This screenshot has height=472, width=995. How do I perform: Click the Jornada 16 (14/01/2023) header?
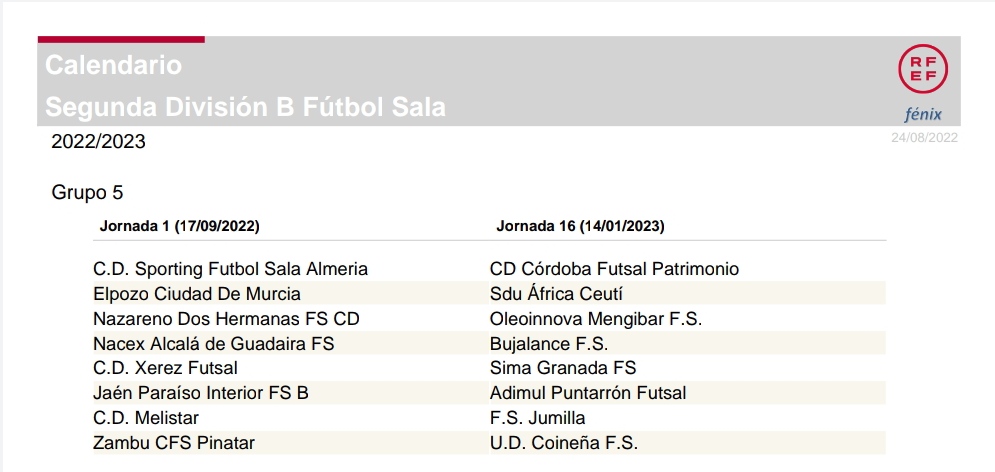tap(580, 226)
